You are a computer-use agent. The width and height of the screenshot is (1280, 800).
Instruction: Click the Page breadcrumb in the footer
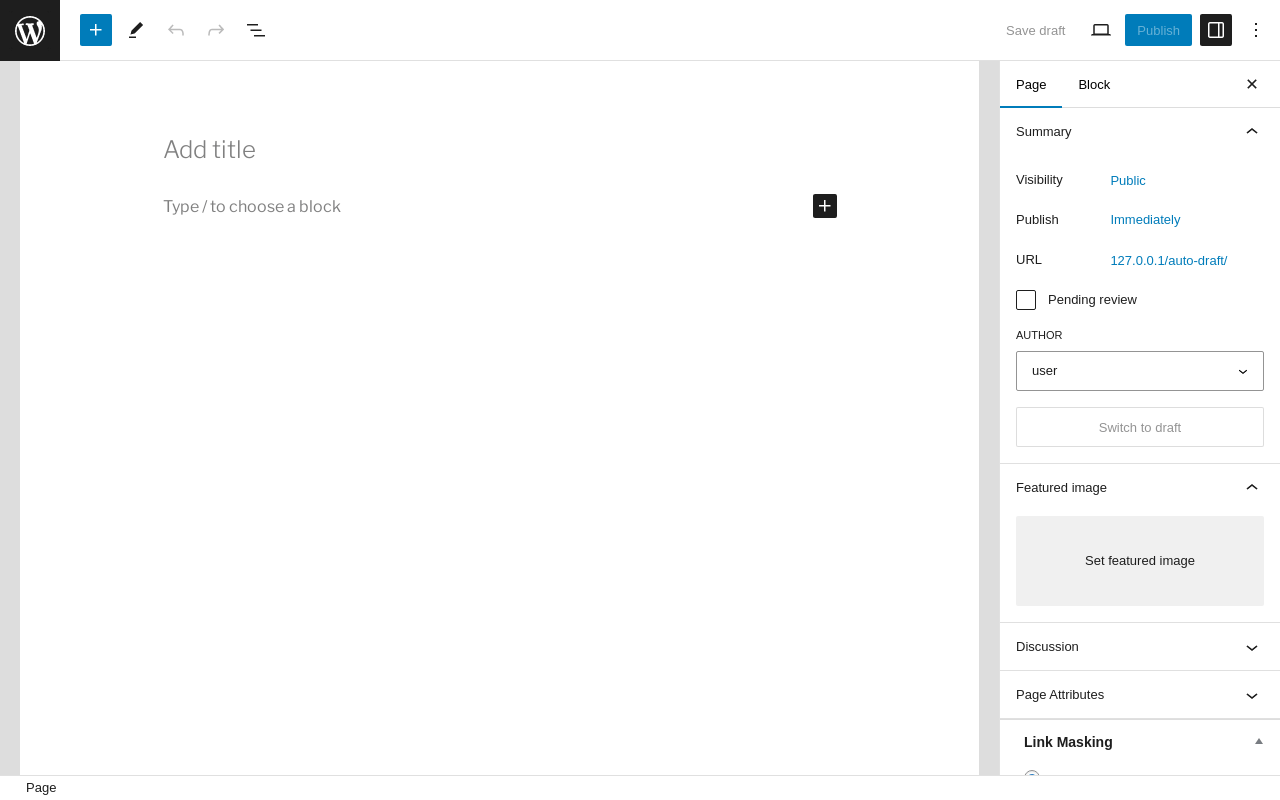pyautogui.click(x=41, y=788)
